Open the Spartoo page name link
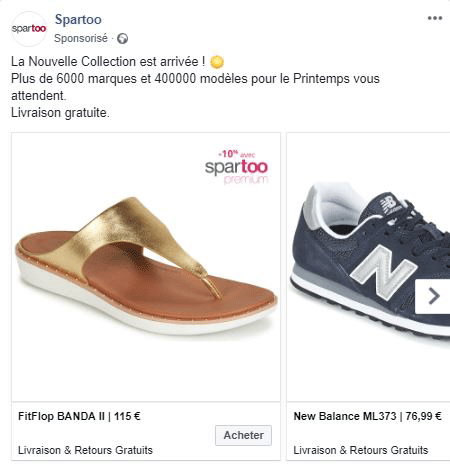The height and width of the screenshot is (465, 450). (78, 19)
